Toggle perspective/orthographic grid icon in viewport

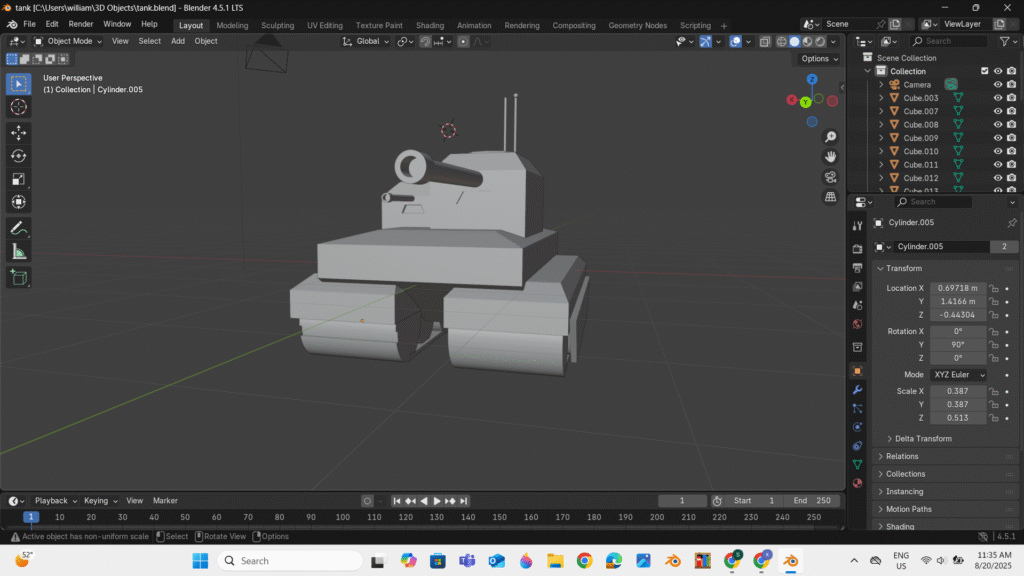point(830,197)
